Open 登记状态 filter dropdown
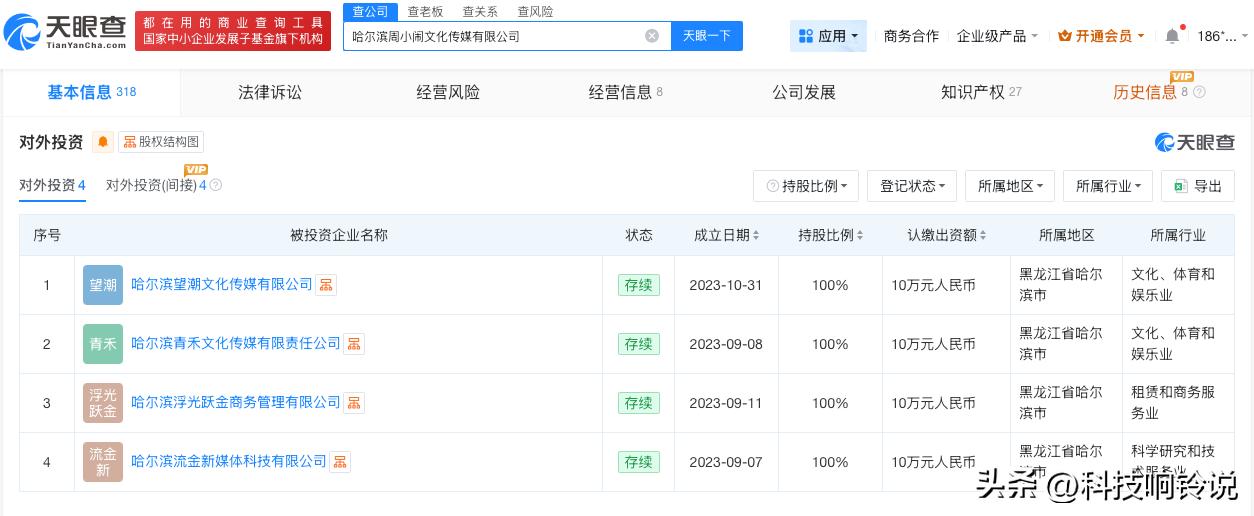 coord(912,186)
